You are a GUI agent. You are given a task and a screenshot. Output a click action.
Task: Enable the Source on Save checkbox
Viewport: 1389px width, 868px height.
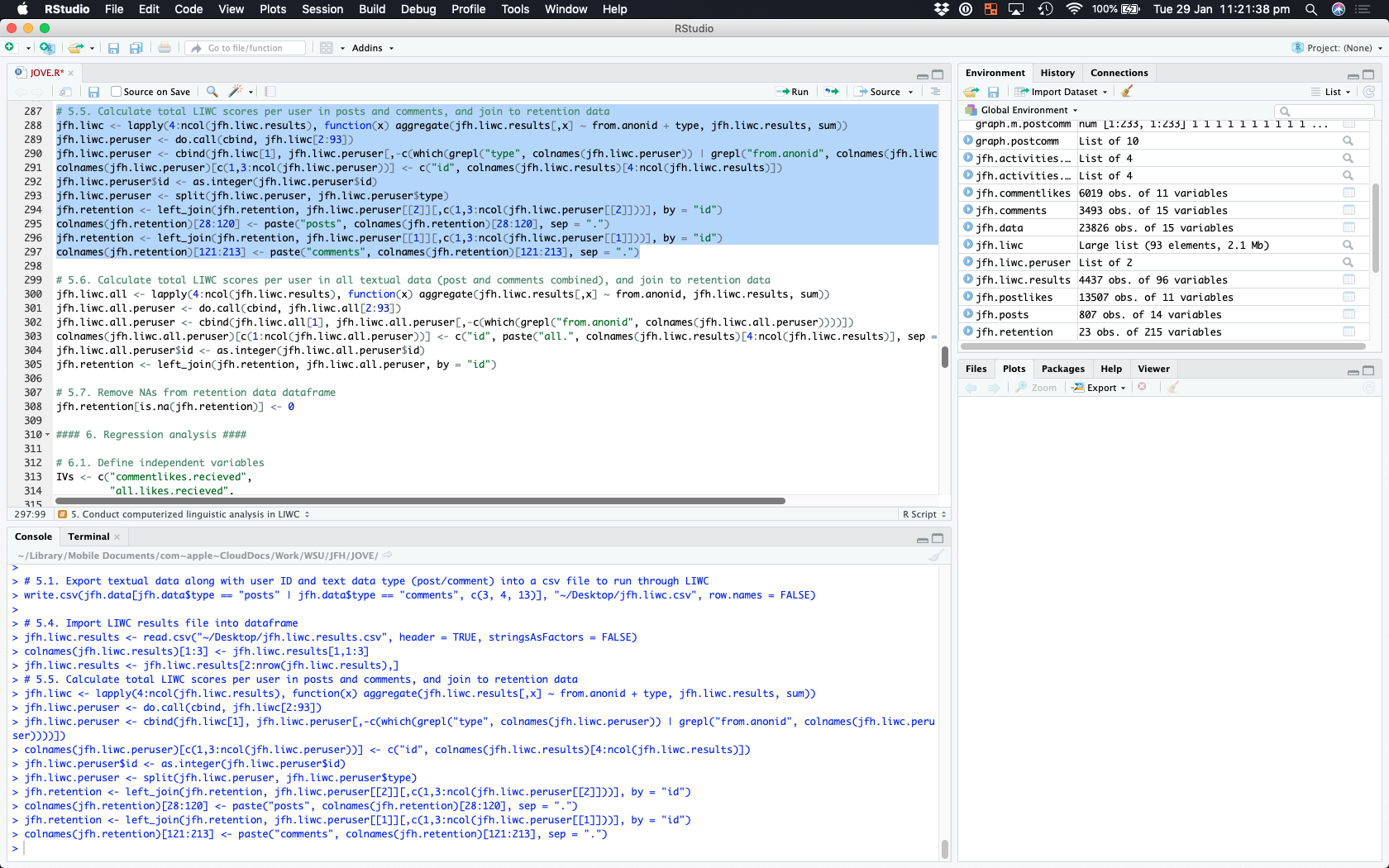117,92
